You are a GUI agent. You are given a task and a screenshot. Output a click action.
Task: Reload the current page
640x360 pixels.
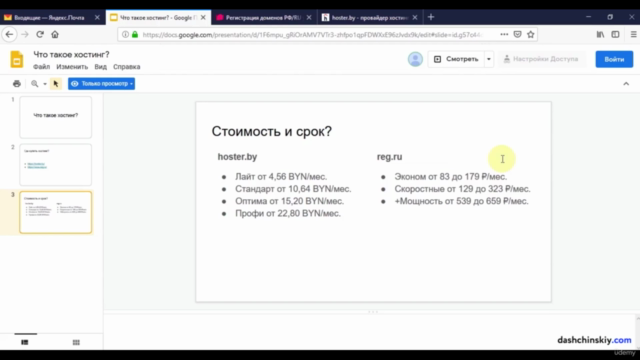(x=40, y=35)
